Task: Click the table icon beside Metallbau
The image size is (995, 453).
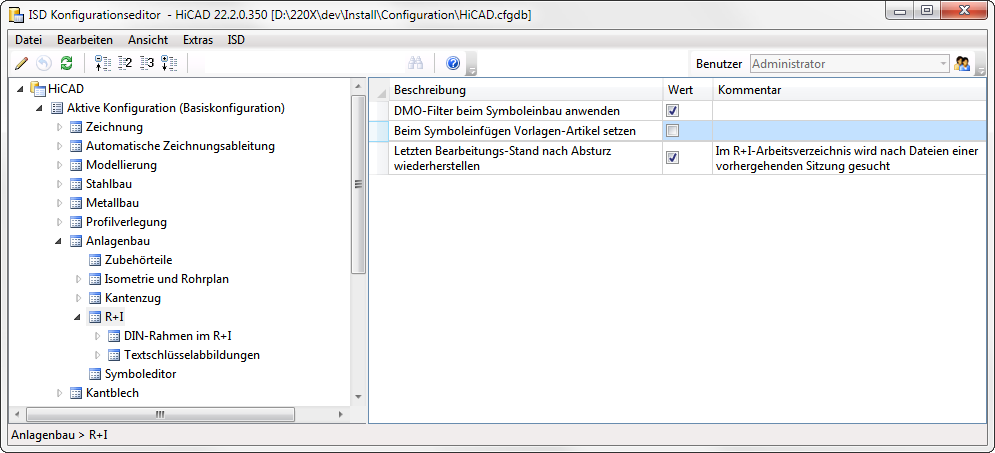Action: 76,203
